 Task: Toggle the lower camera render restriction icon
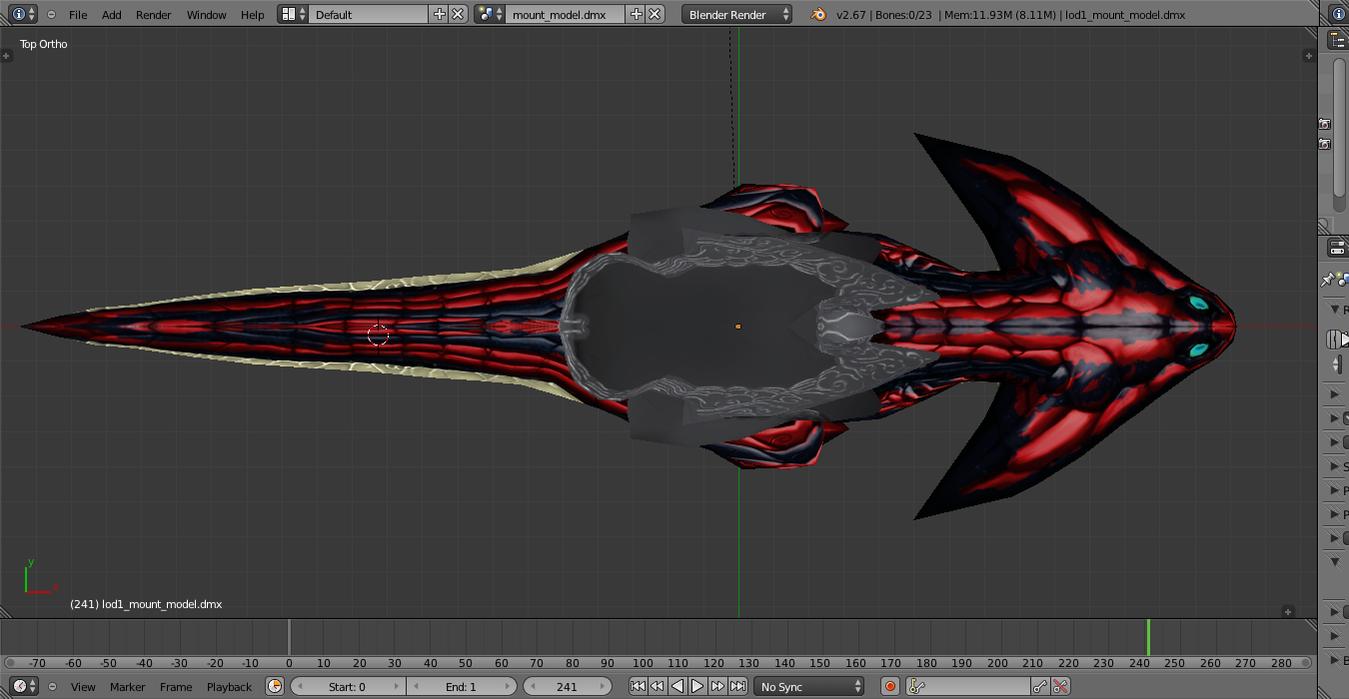tap(1324, 144)
